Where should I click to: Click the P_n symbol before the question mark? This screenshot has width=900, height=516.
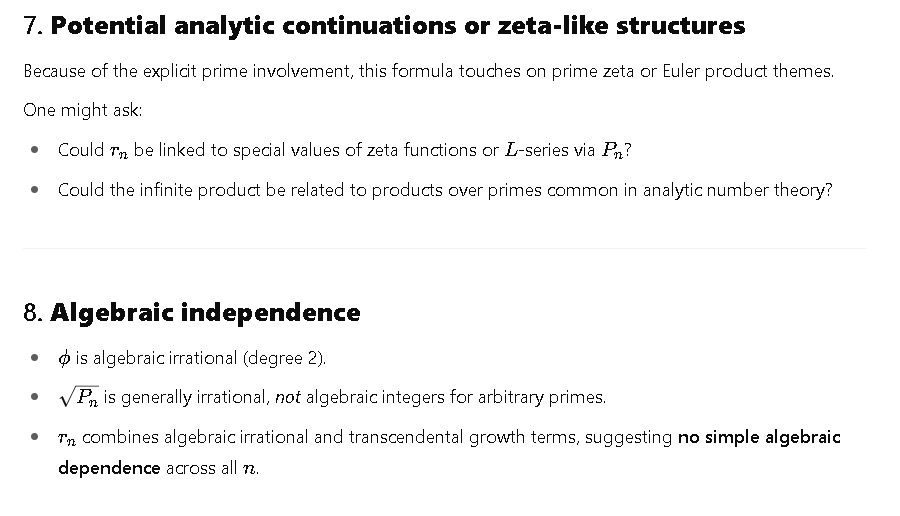click(612, 150)
